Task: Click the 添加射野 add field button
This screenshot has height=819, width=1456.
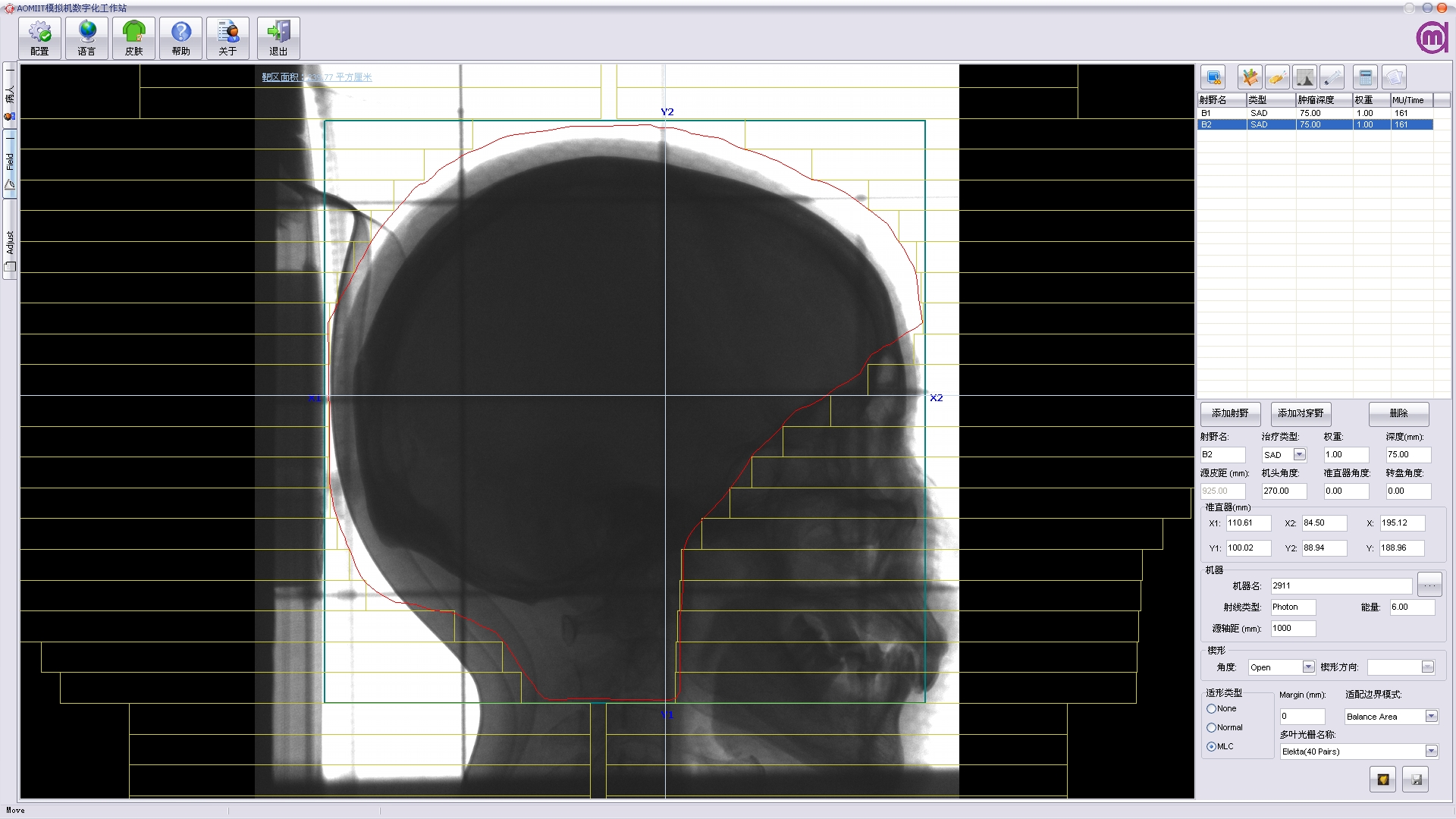Action: pos(1230,413)
